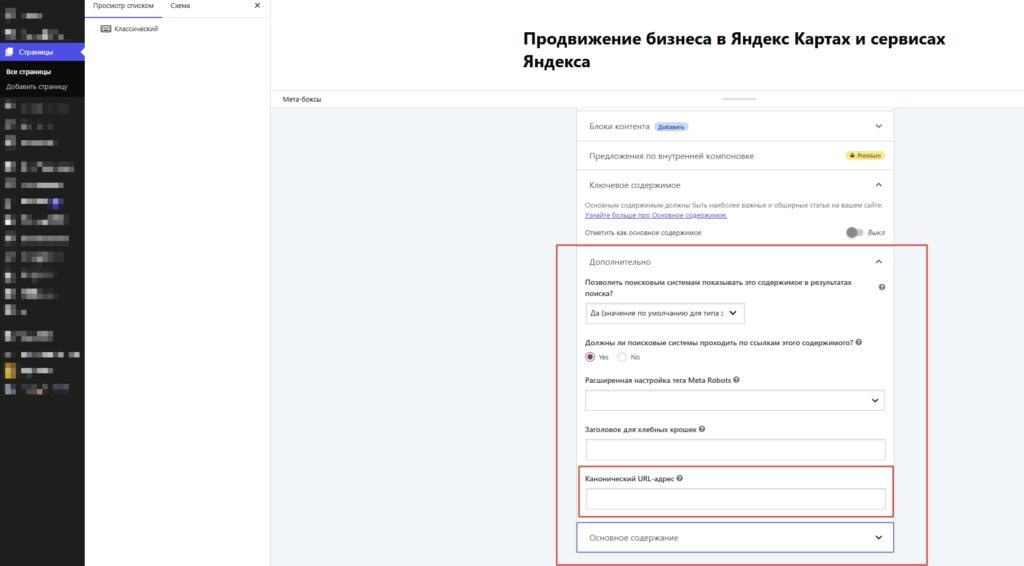Focus the breadcrumbs title input field
1024x566 pixels.
[x=735, y=449]
